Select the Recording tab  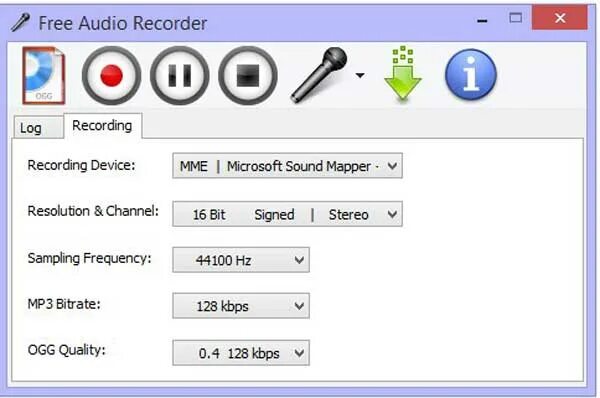point(102,126)
